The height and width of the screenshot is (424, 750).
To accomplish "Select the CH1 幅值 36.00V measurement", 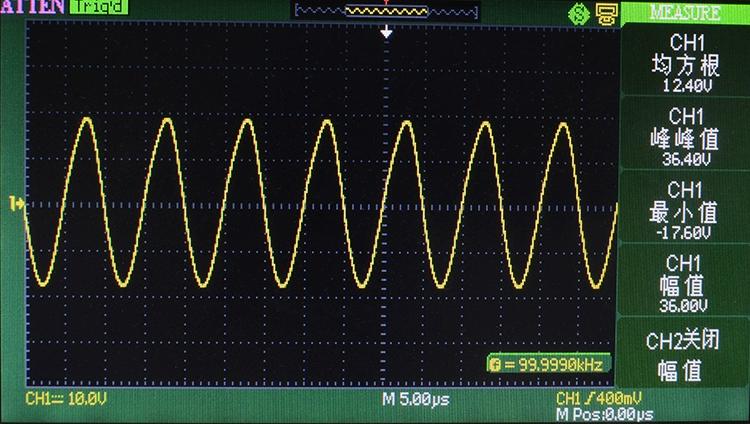I will [x=684, y=283].
